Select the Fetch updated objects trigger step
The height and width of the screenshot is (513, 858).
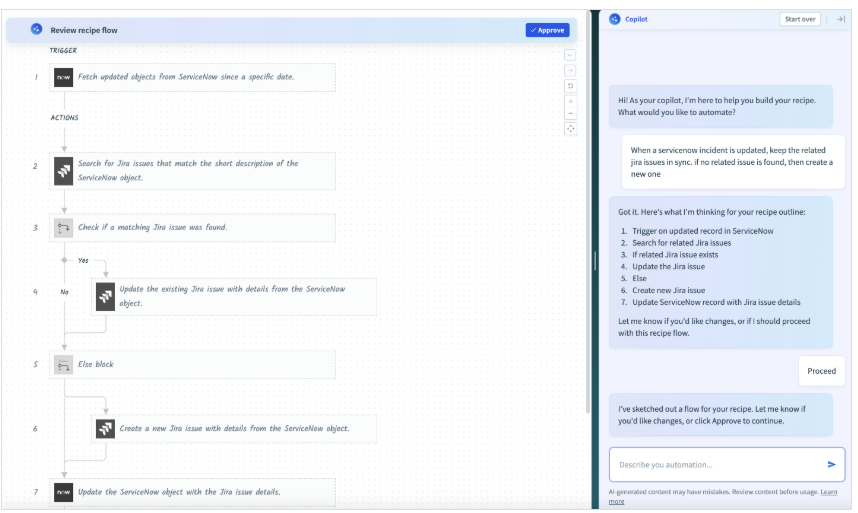[192, 77]
